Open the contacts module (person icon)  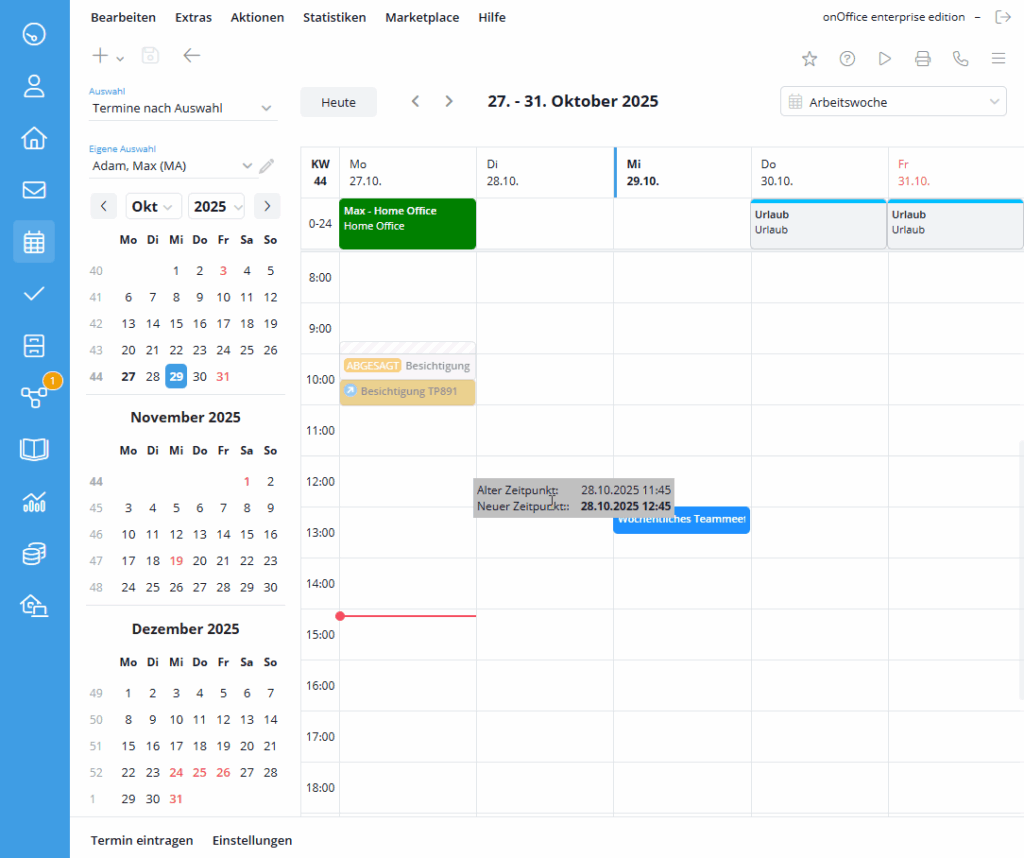34,85
